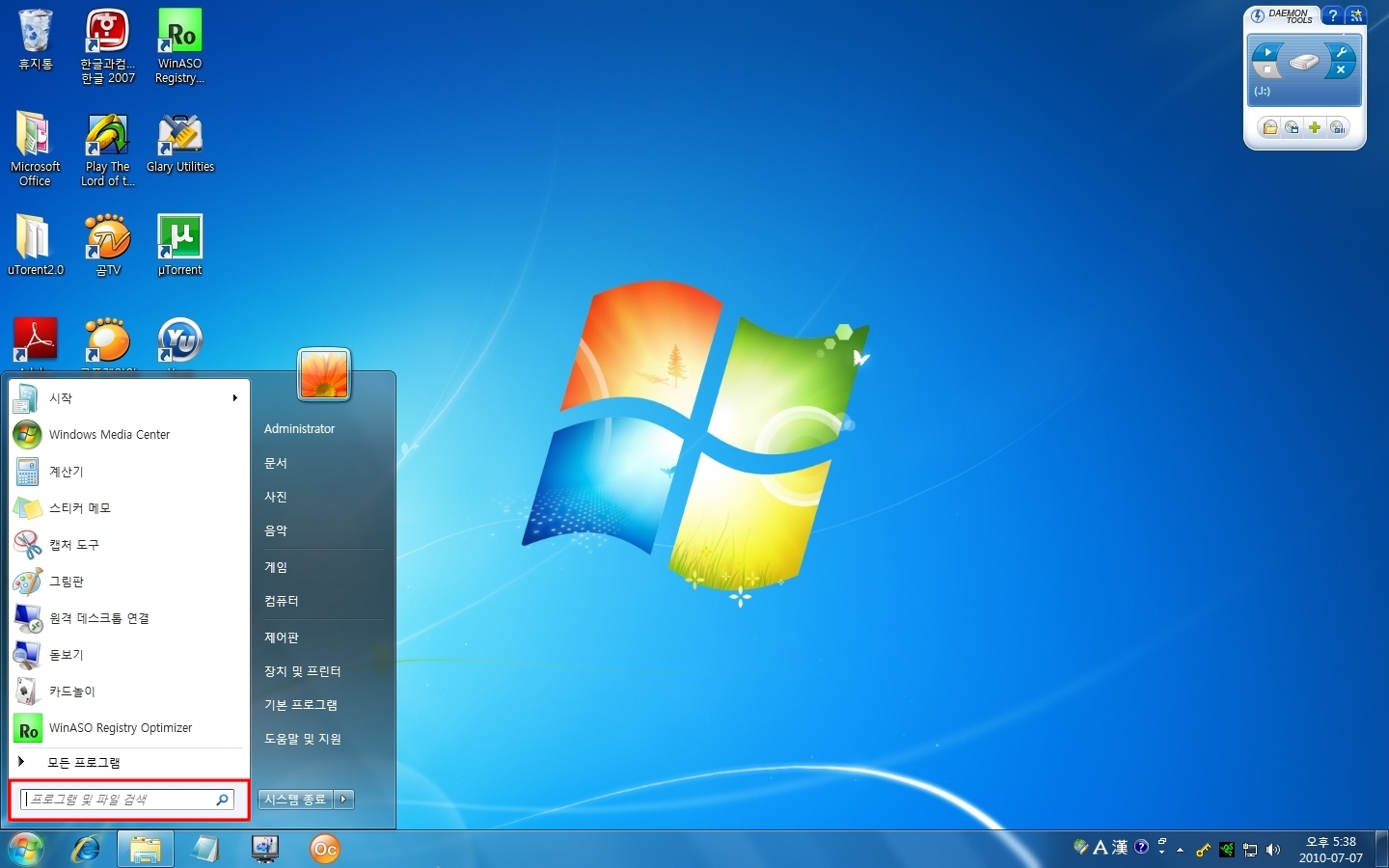
Task: Open the DAEMON Tools help question-mark tab
Action: 1333,15
